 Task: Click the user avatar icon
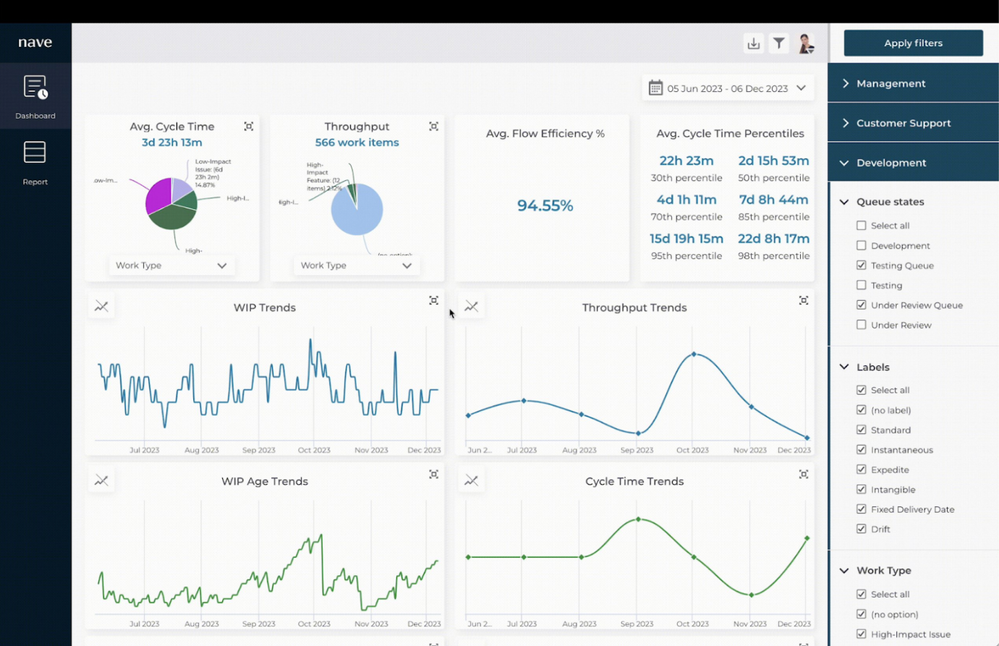click(x=806, y=43)
